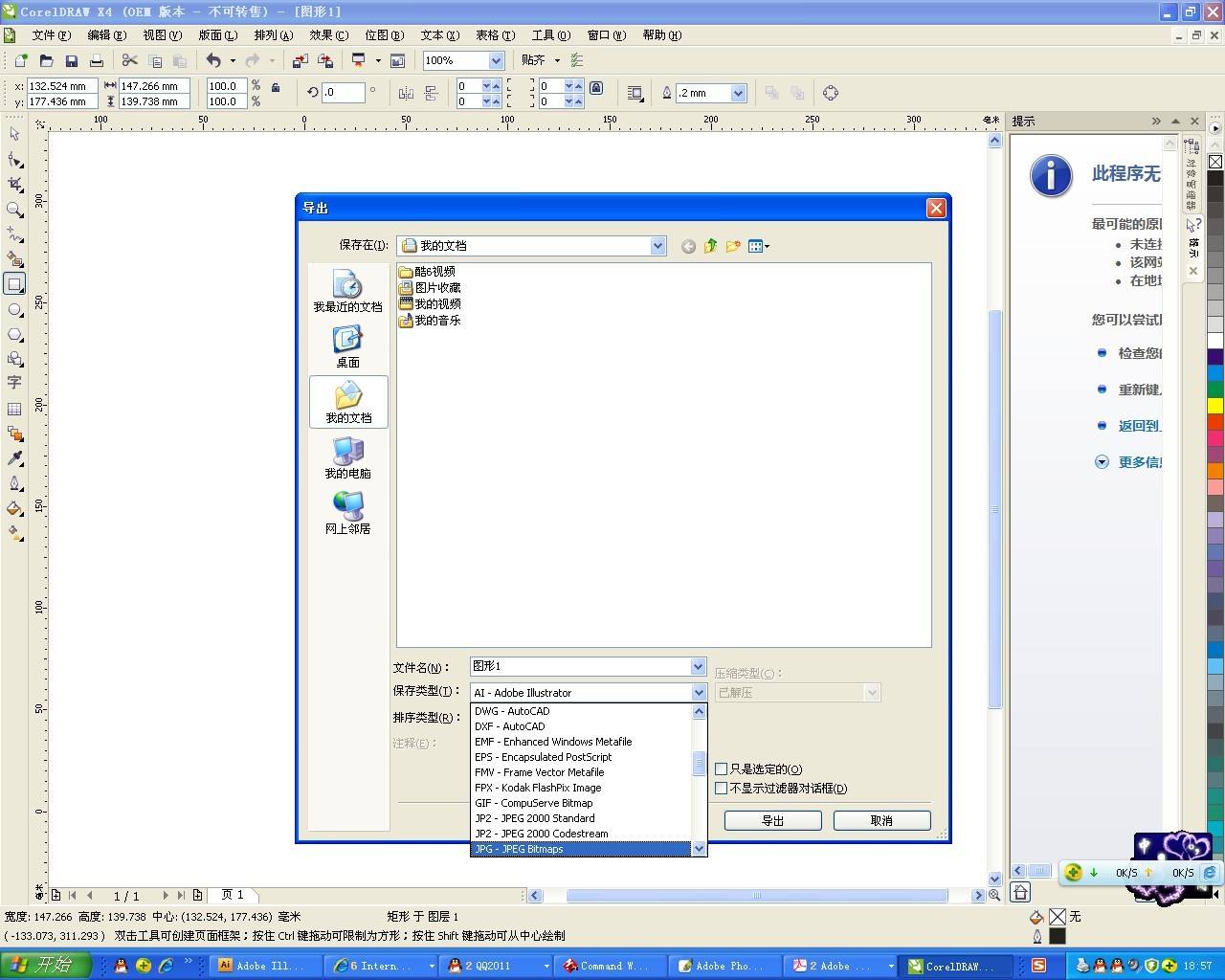Open the 视图 menu
The width and height of the screenshot is (1225, 980).
point(163,35)
